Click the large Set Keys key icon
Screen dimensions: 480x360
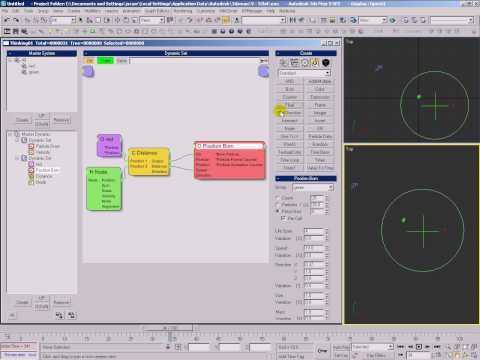tap(322, 351)
